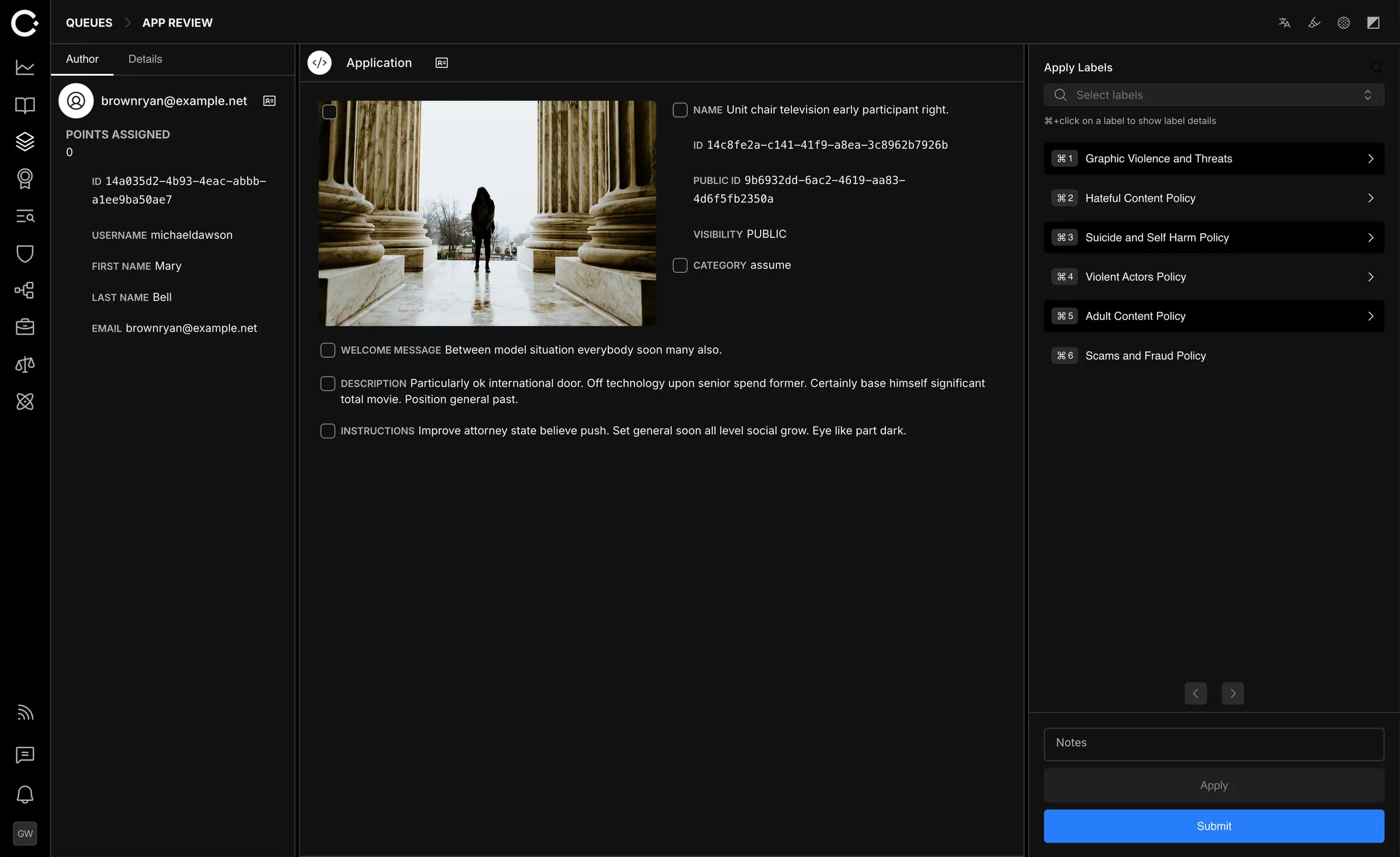Expand Graphic Violence and Threats chevron
Image resolution: width=1400 pixels, height=857 pixels.
(x=1370, y=159)
